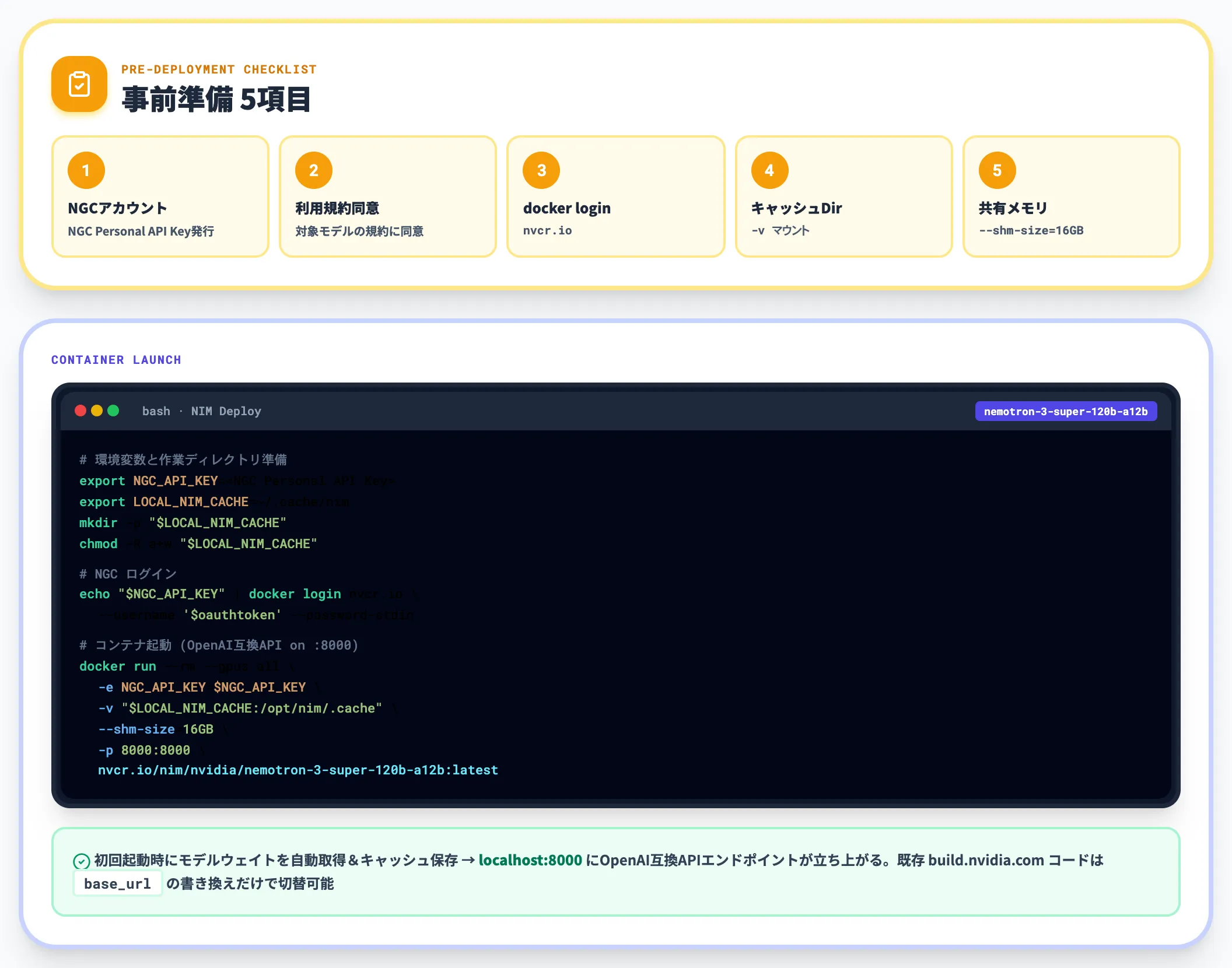Click the --shm-size 16GB code line
This screenshot has height=968, width=1232.
(x=163, y=729)
